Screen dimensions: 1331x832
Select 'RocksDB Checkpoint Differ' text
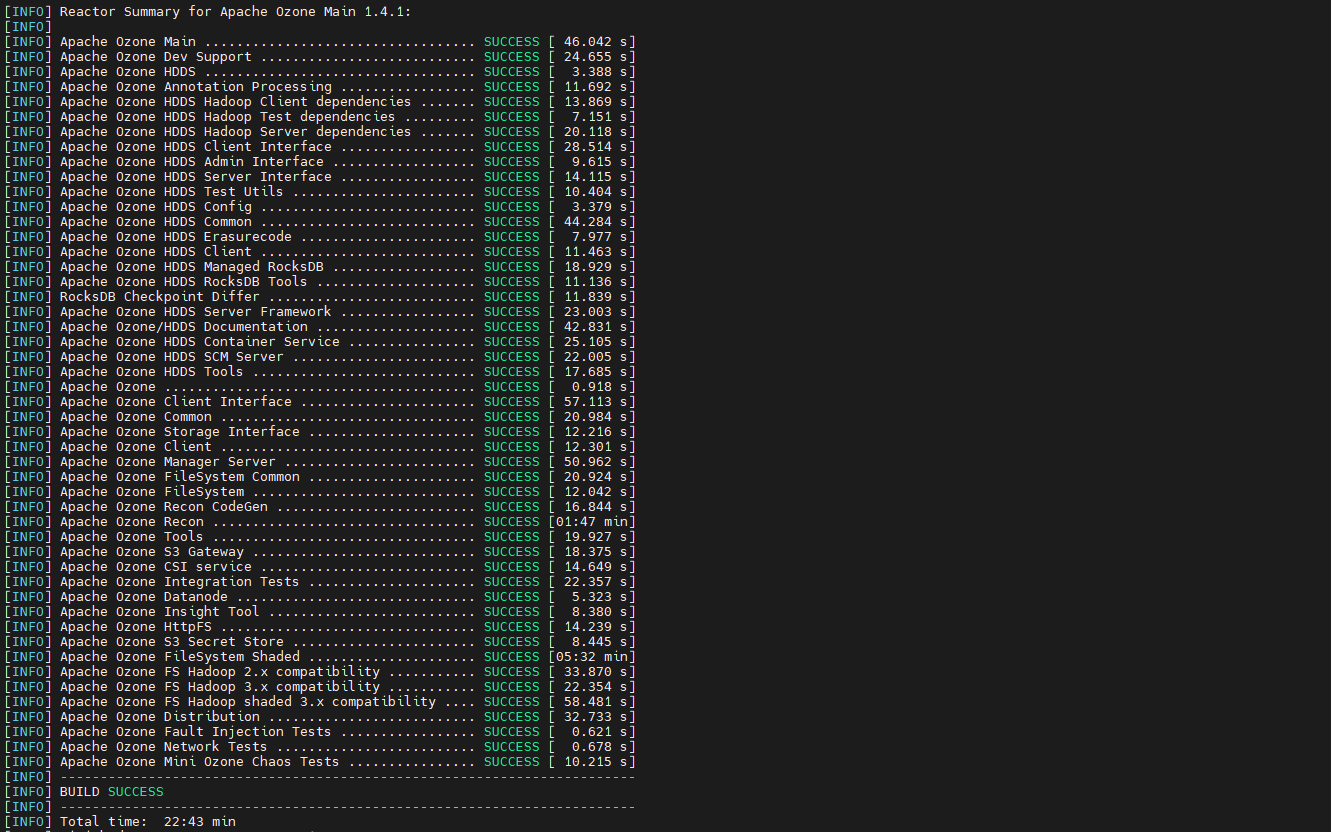160,297
